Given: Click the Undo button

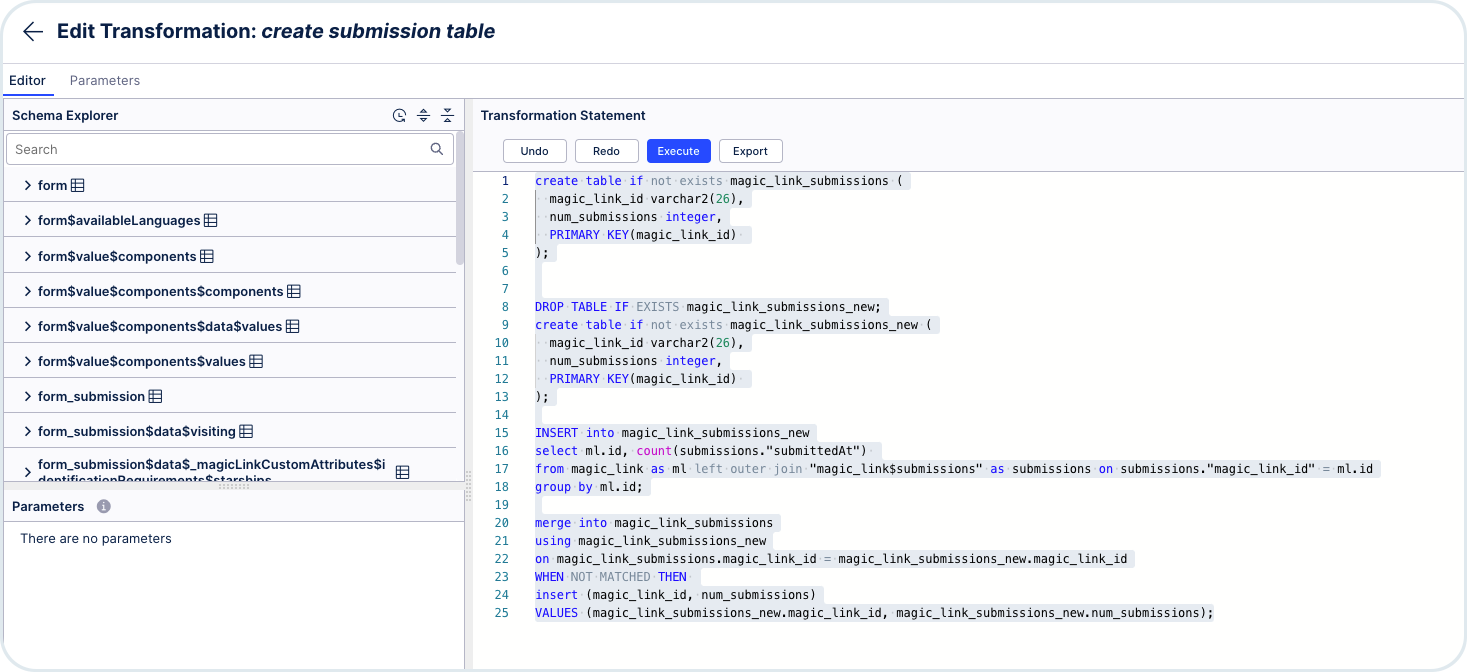Looking at the screenshot, I should point(535,151).
